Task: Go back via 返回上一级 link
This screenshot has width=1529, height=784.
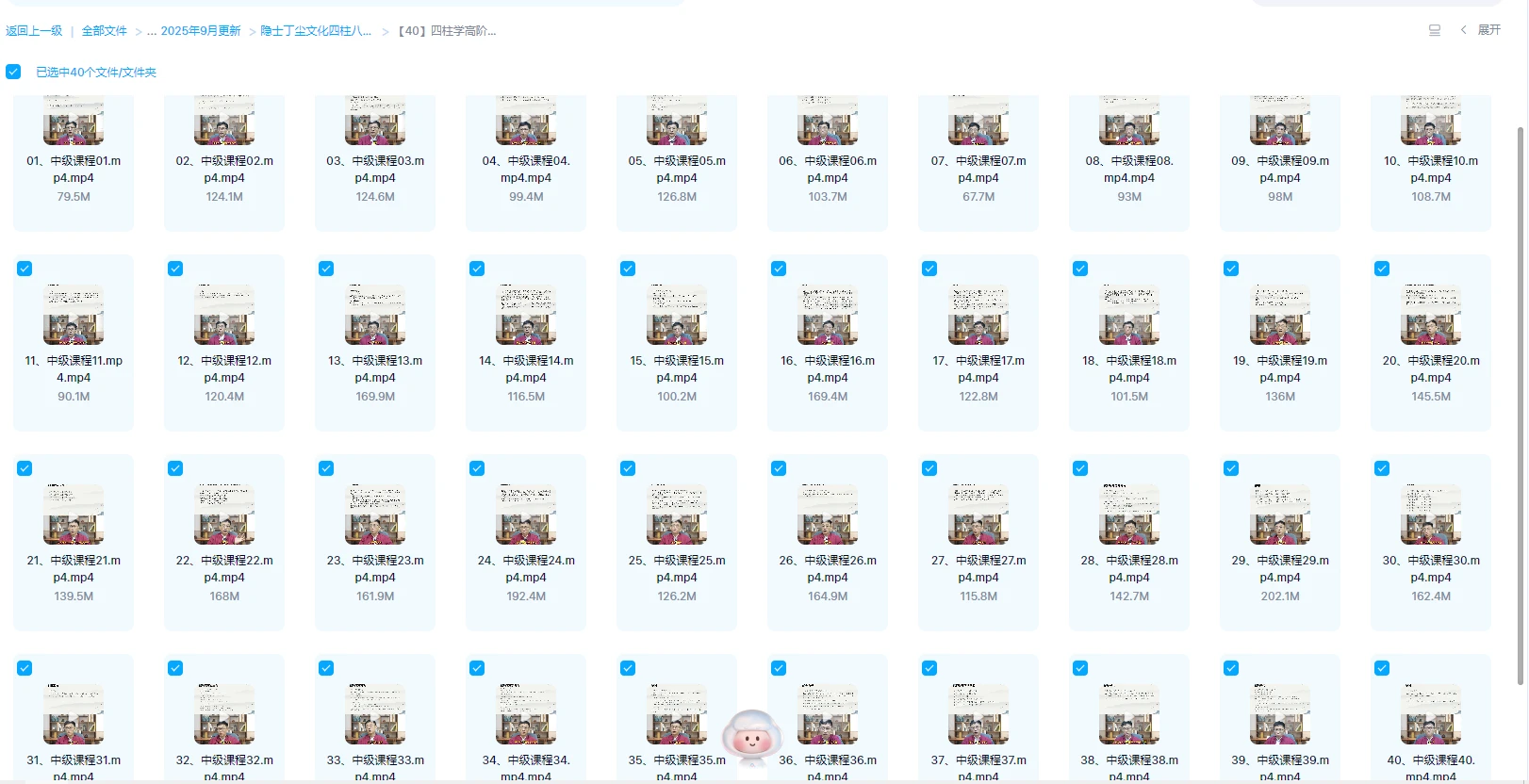Action: (34, 31)
